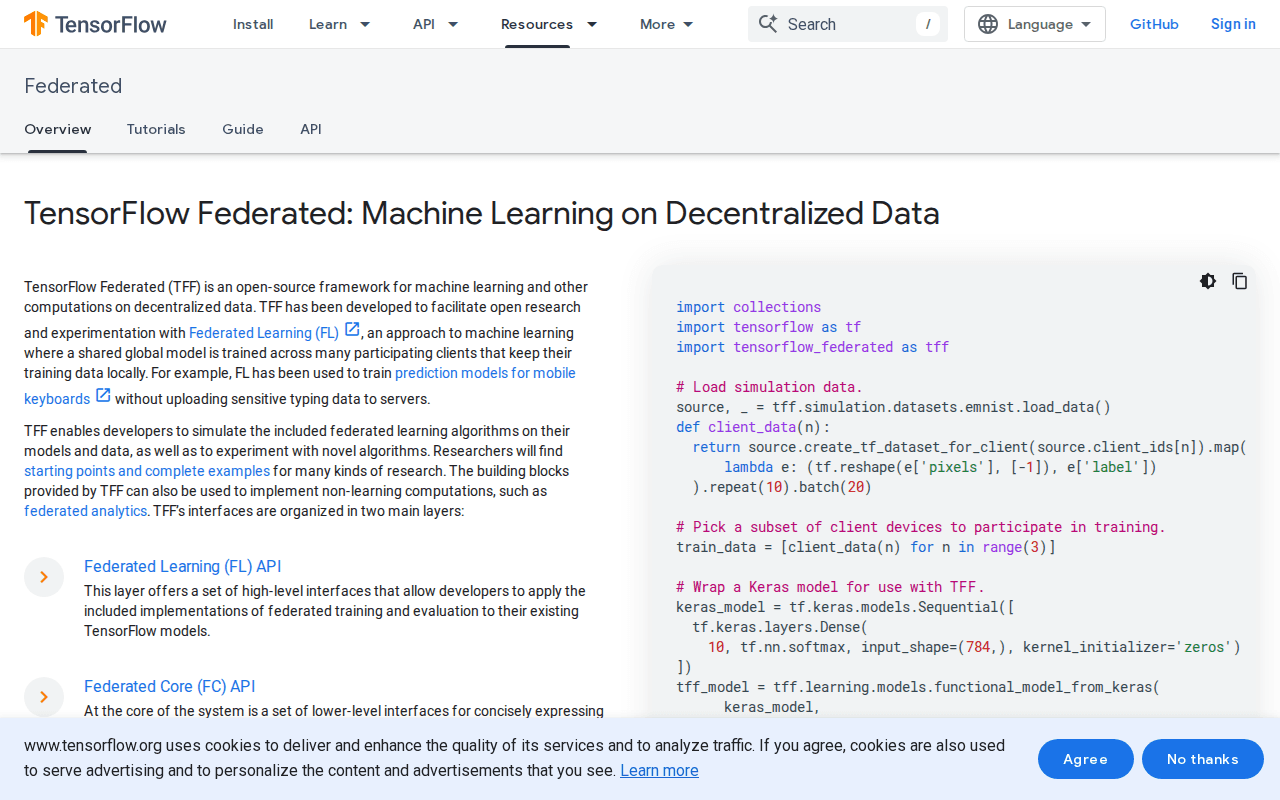1280x800 pixels.
Task: Switch to the Tutorials tab
Action: click(x=156, y=129)
